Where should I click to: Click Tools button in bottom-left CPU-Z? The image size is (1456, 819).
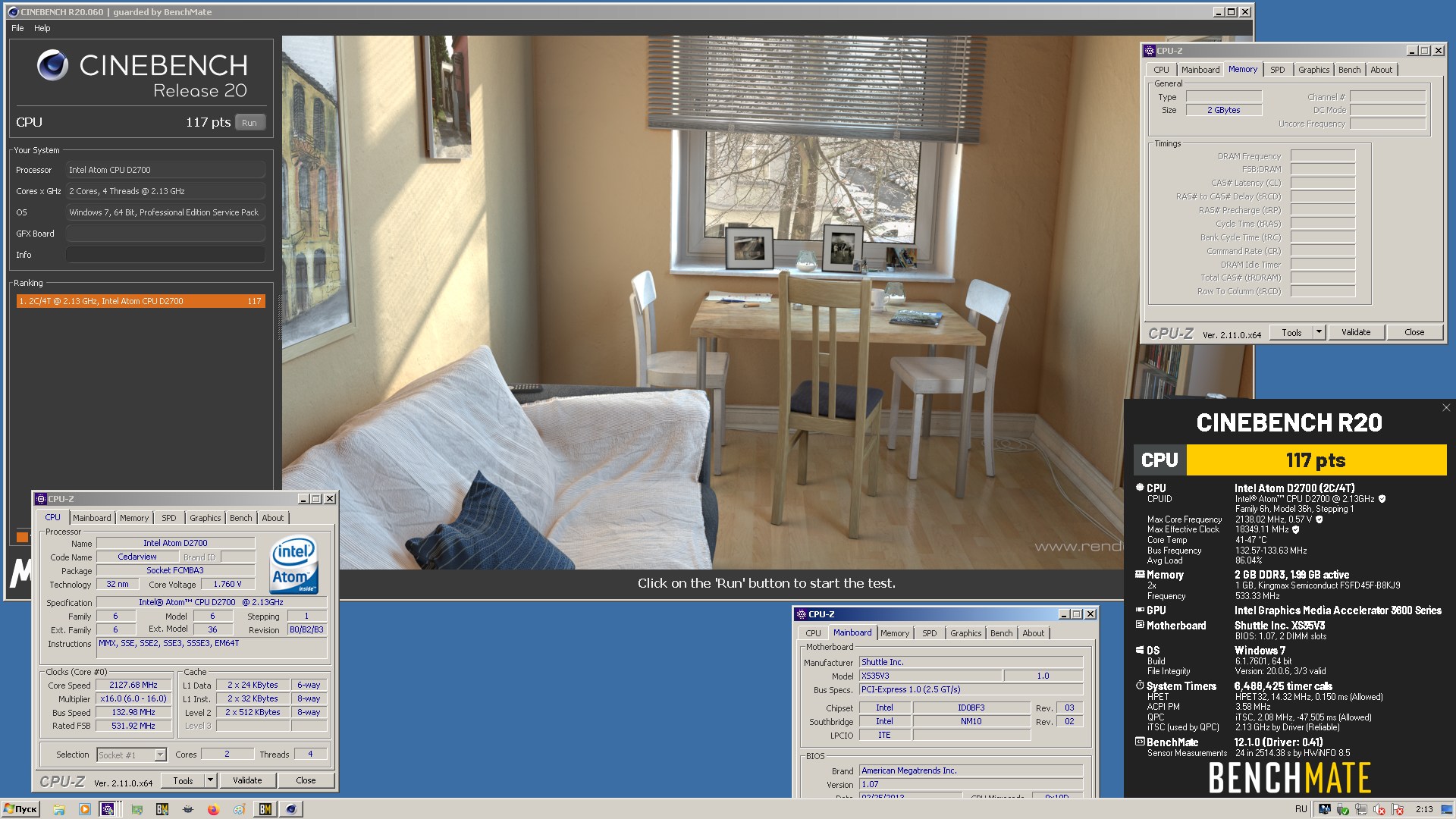(x=183, y=780)
